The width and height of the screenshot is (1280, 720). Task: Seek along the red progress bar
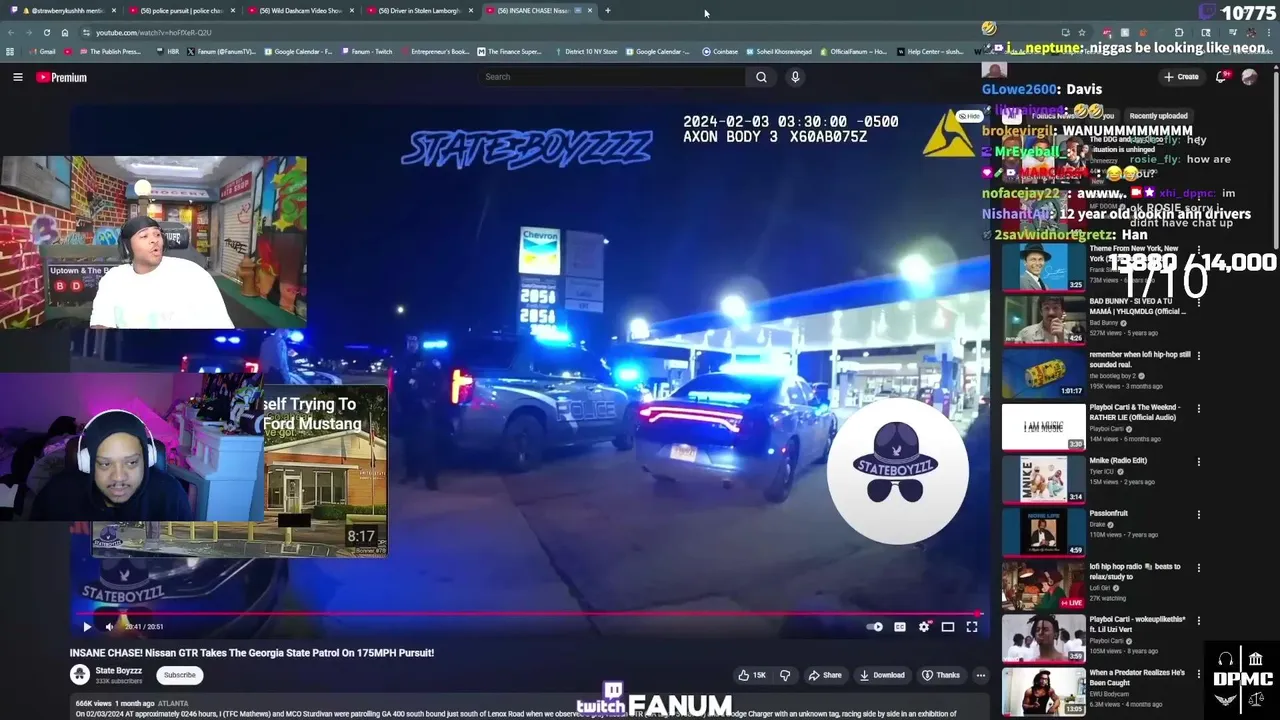[x=530, y=613]
